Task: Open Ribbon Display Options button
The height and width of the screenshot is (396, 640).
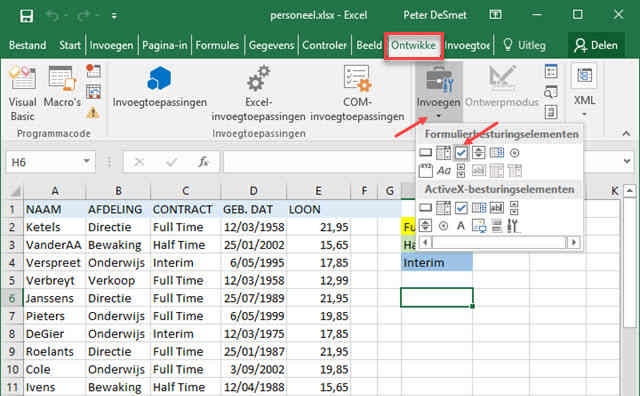Action: pos(496,15)
